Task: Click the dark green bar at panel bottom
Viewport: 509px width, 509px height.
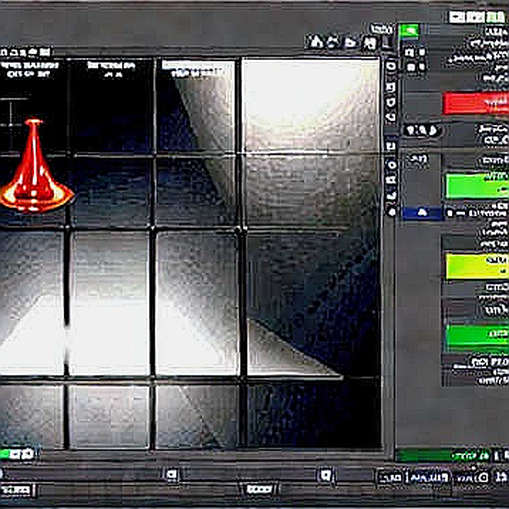Action: [443, 455]
